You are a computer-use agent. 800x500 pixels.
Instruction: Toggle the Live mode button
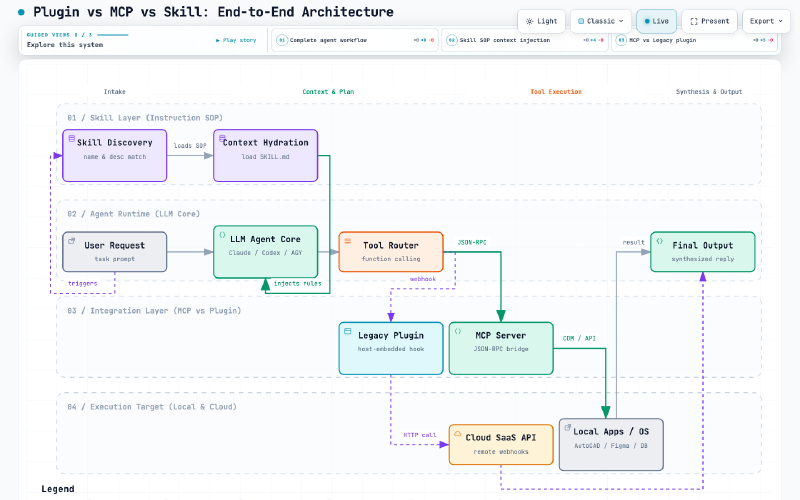[x=656, y=21]
